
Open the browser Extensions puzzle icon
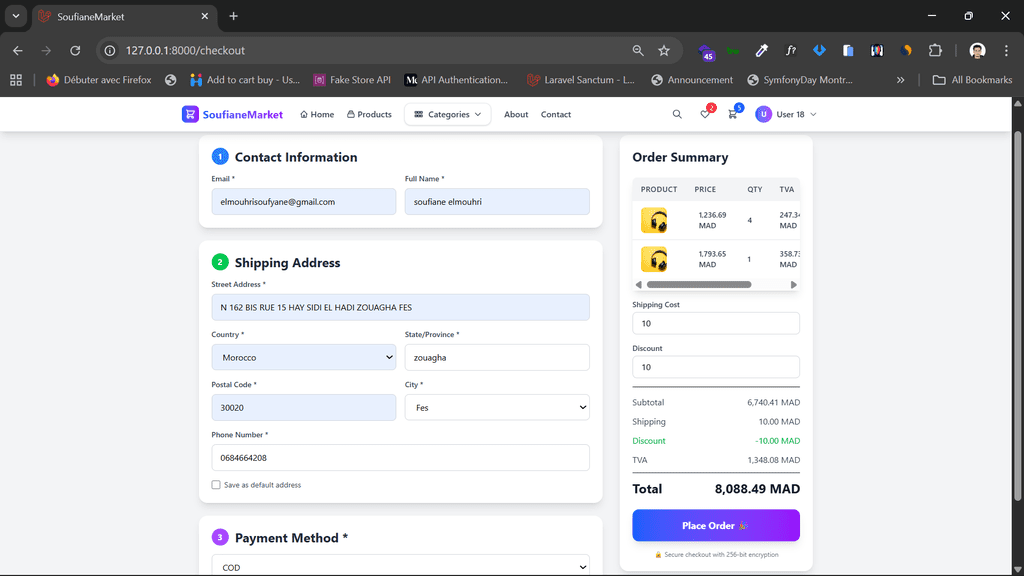(936, 50)
